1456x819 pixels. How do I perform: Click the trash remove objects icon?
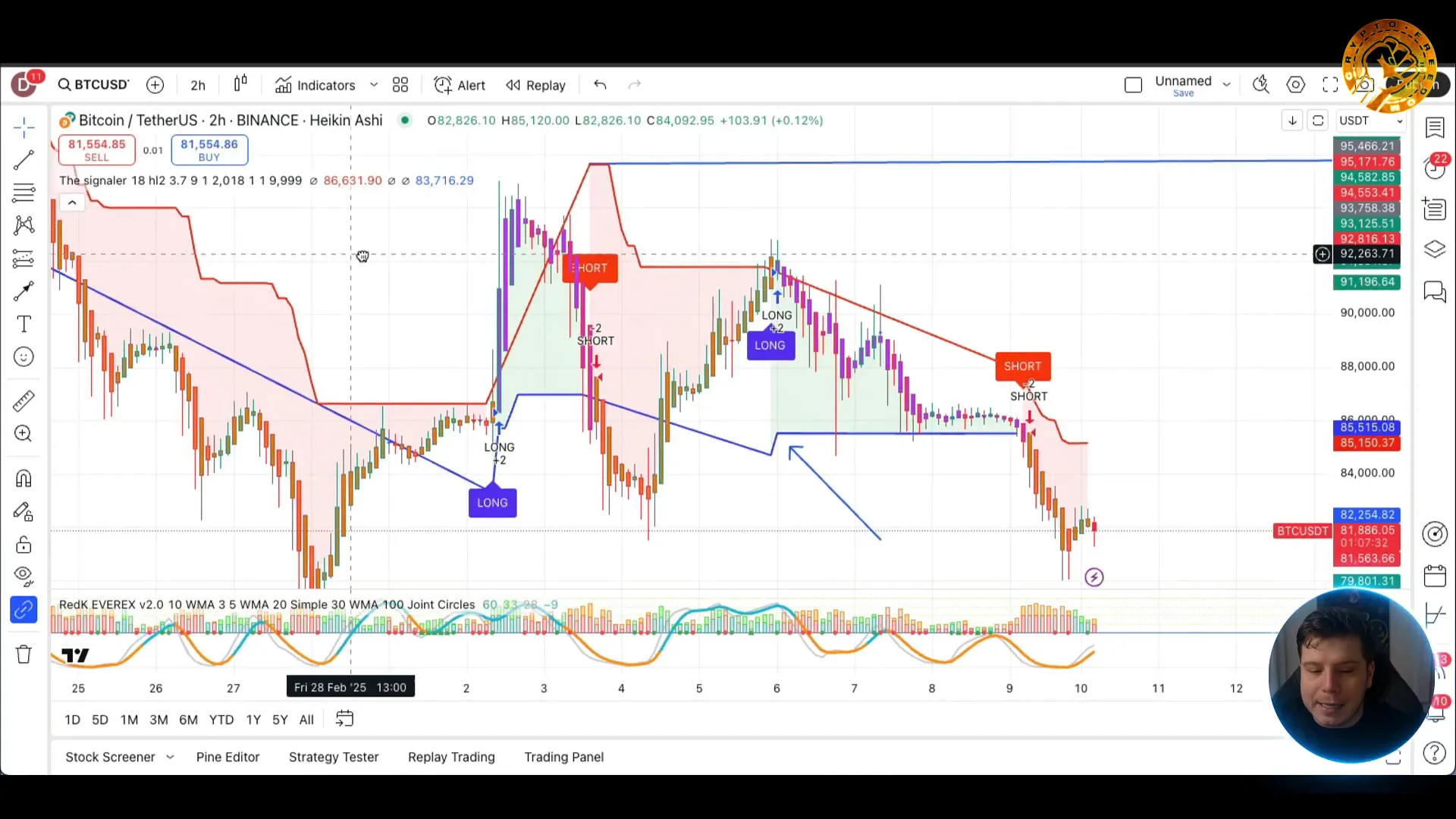24,654
